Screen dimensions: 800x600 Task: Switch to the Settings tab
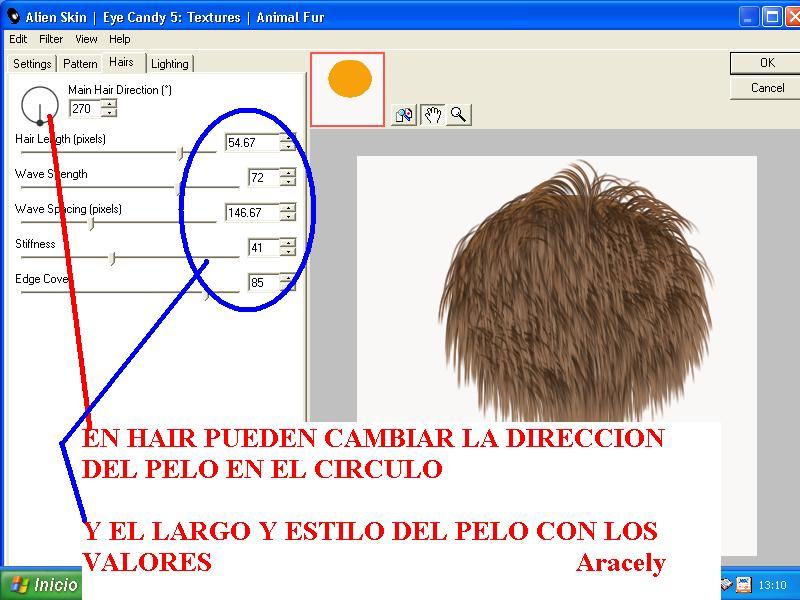click(32, 64)
